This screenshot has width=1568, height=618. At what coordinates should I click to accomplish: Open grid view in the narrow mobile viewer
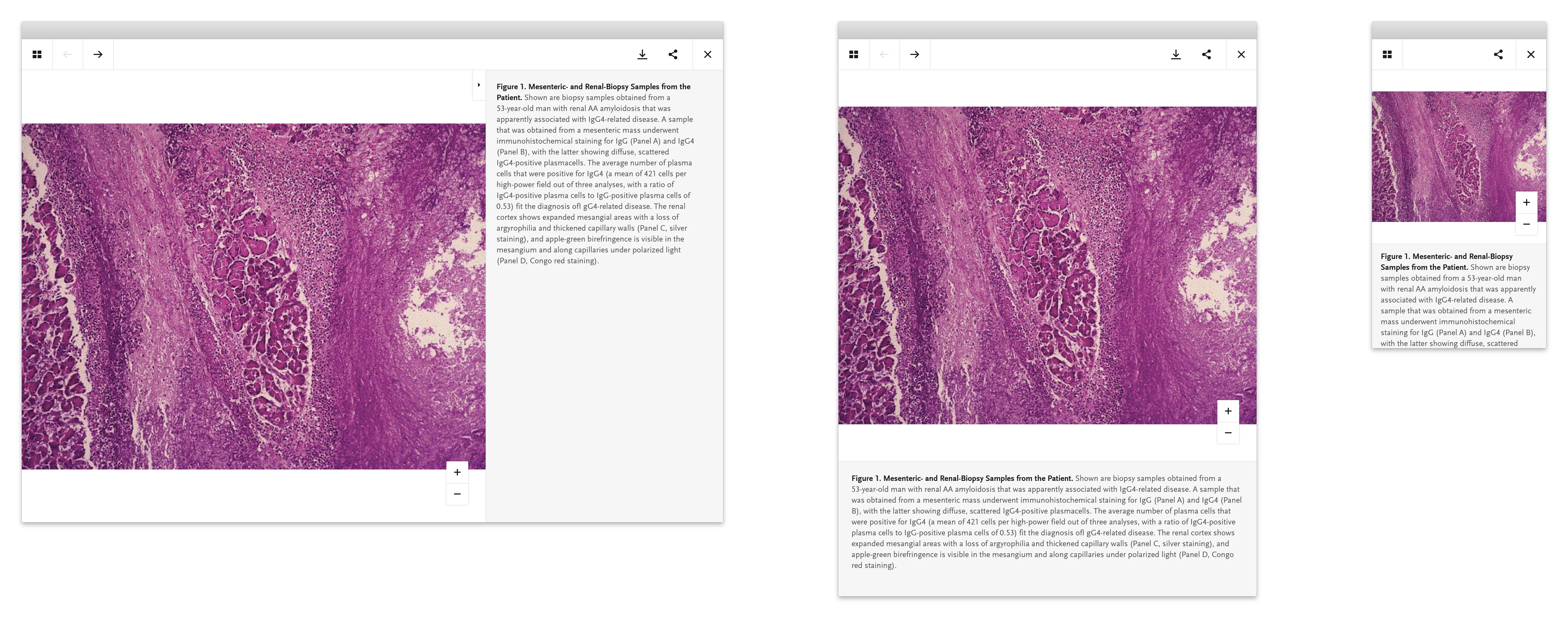1387,55
